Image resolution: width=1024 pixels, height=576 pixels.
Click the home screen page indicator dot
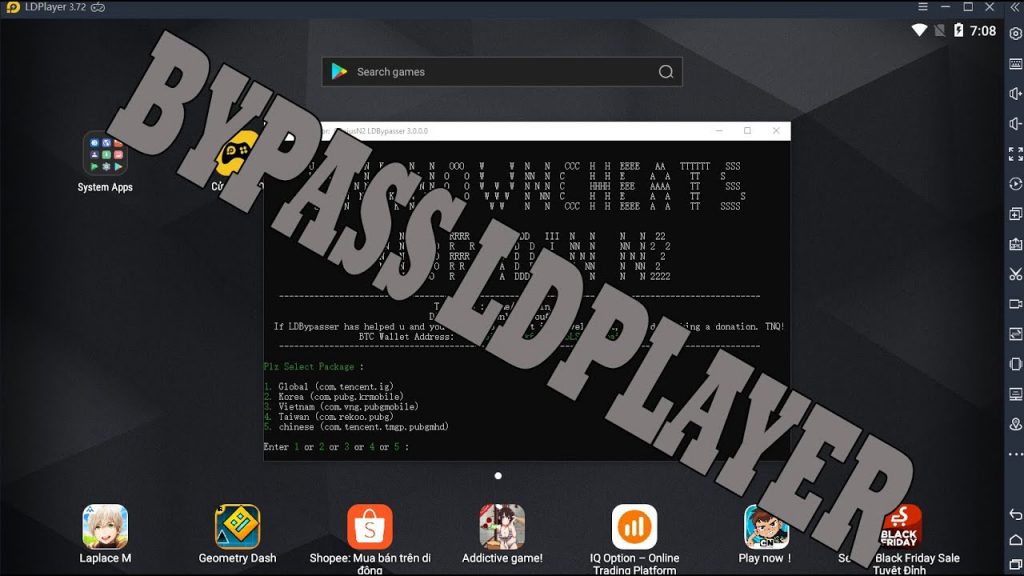[x=498, y=475]
